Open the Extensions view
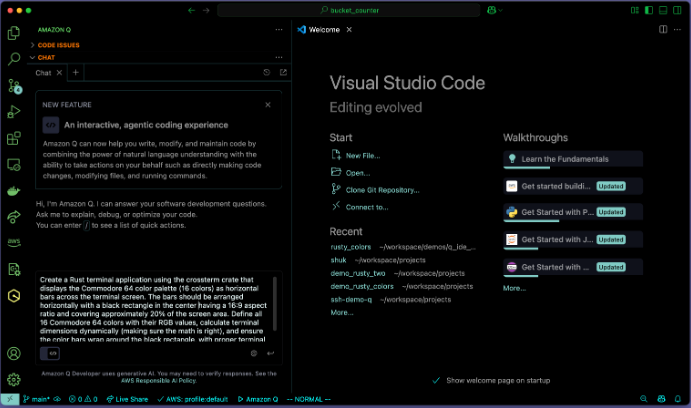691x408 pixels. tap(14, 138)
